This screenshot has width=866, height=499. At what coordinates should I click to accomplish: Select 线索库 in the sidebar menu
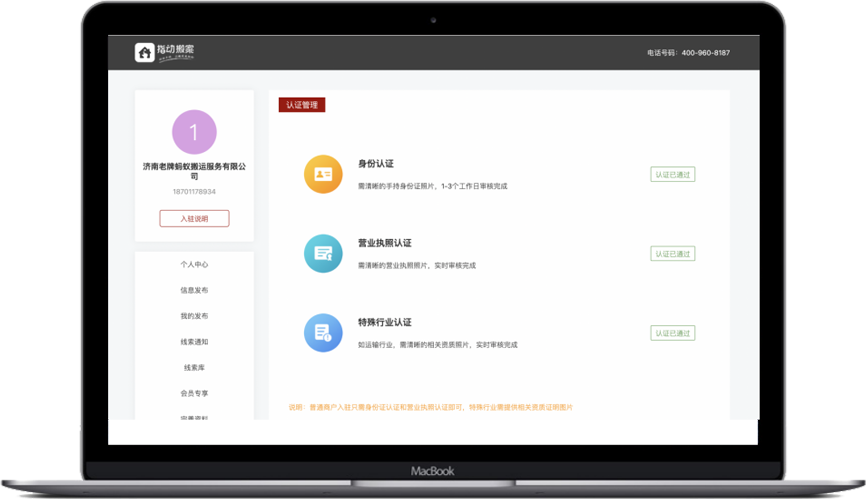[x=194, y=368]
